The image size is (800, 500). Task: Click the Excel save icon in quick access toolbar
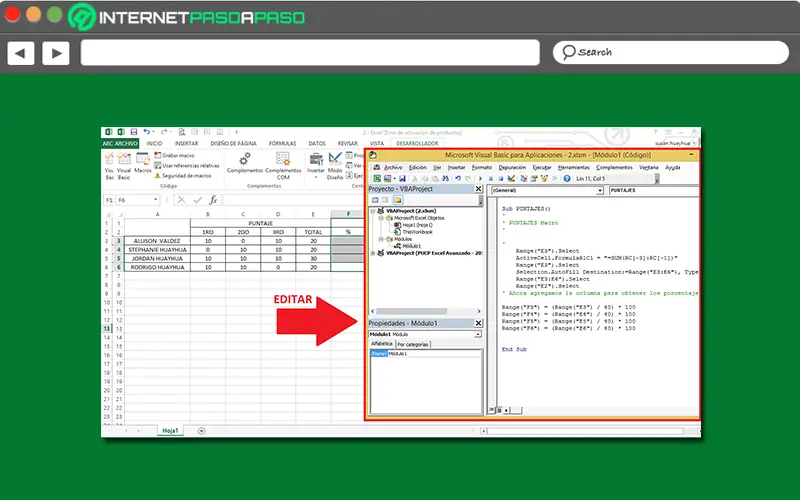[x=134, y=132]
